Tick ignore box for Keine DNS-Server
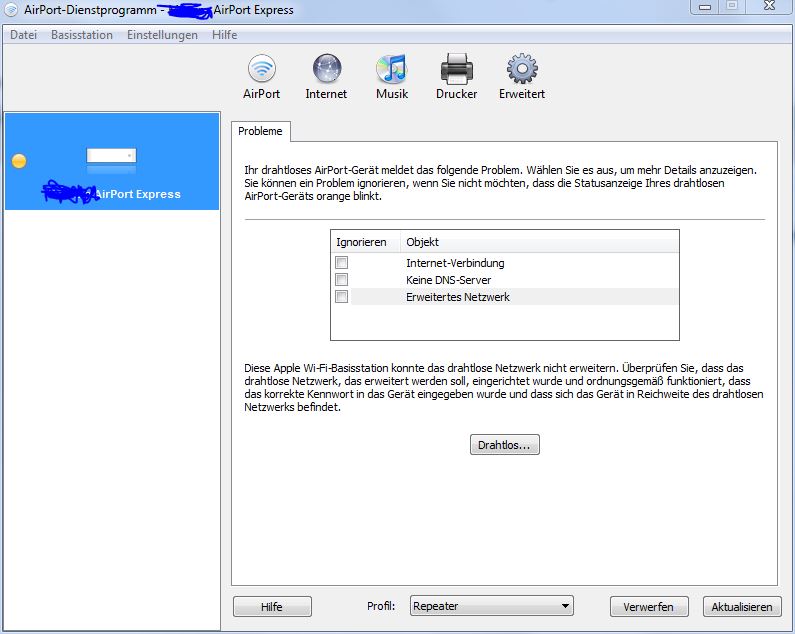This screenshot has height=634, width=795. [342, 279]
